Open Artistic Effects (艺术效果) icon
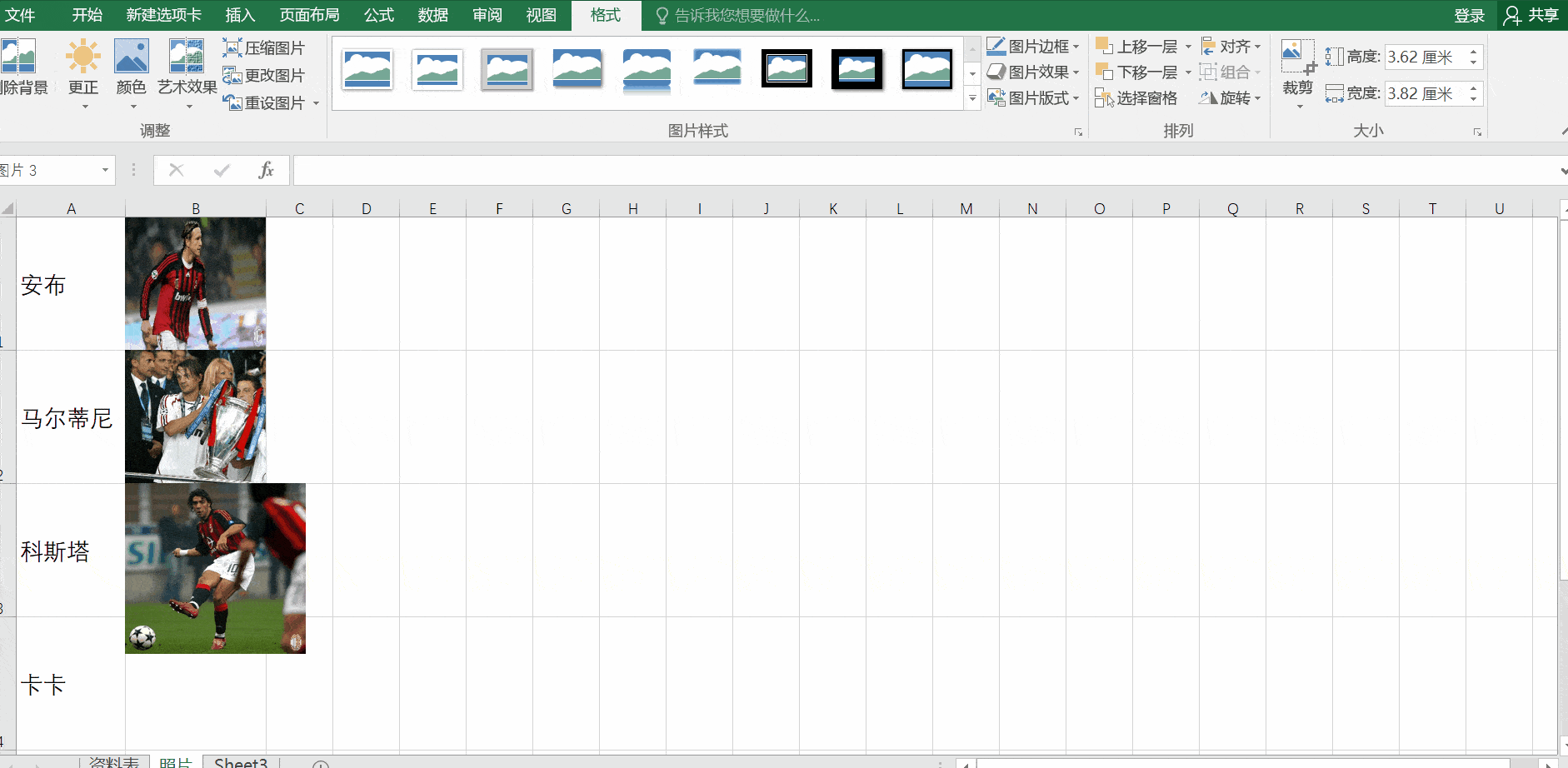The width and height of the screenshot is (1568, 768). [187, 58]
